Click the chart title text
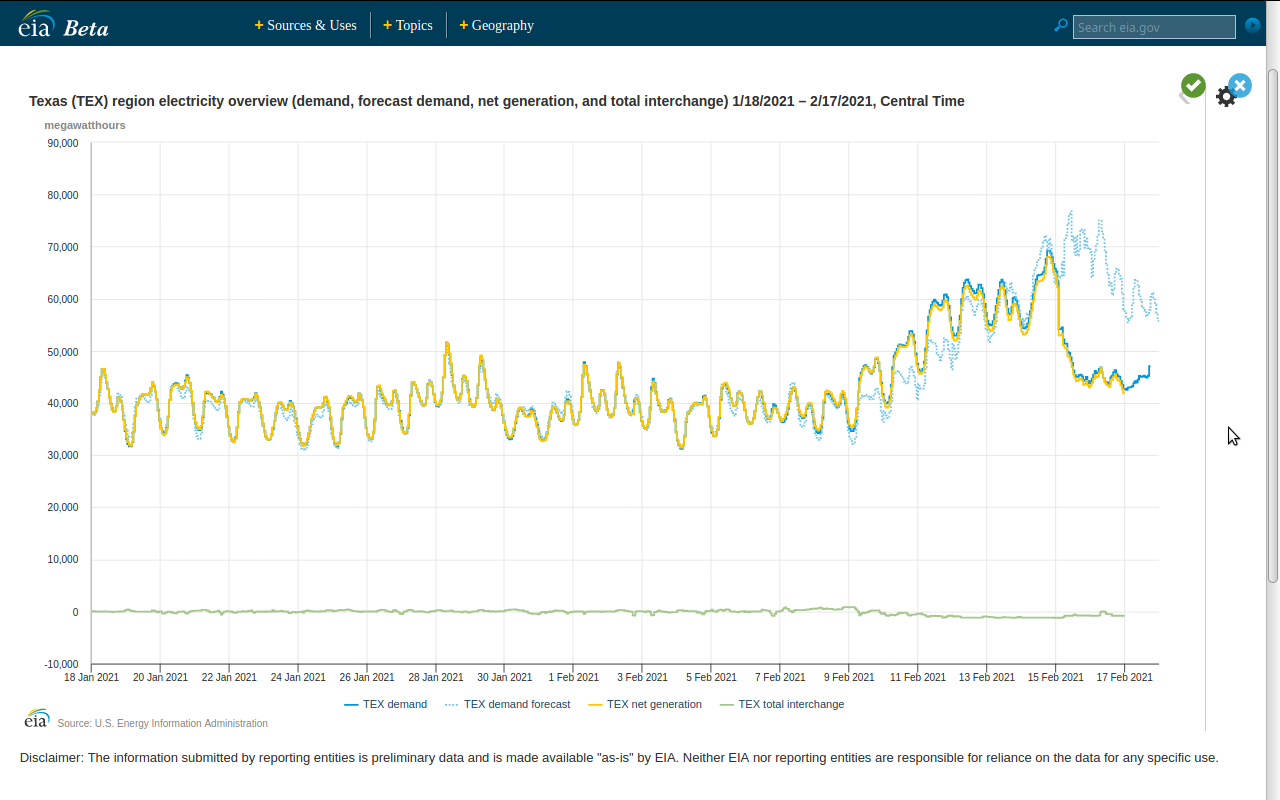The image size is (1280, 800). click(x=497, y=101)
